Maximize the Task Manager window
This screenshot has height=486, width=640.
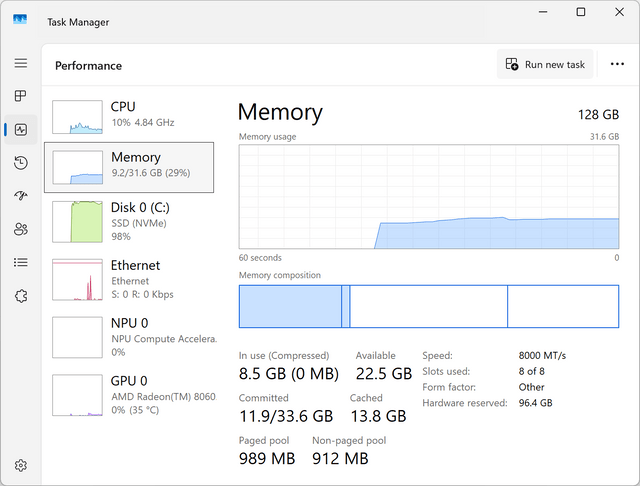(580, 12)
